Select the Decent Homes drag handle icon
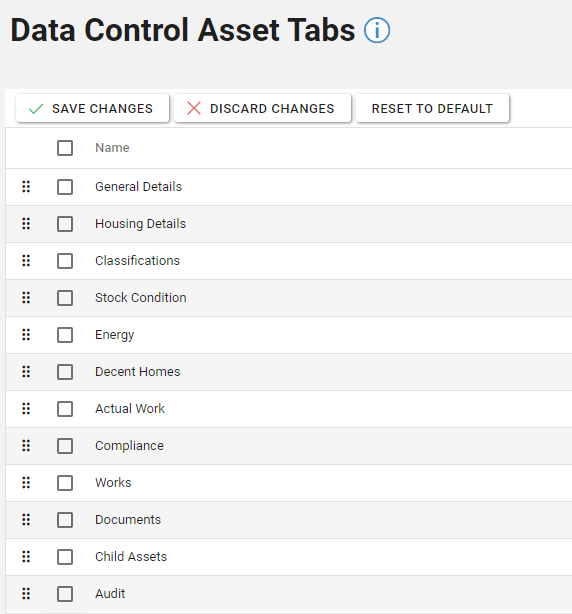 point(26,372)
